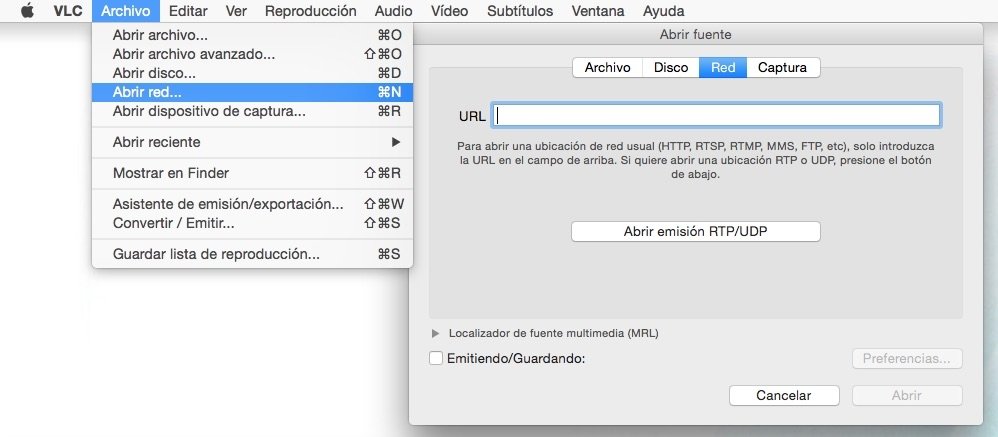Viewport: 998px width, 437px height.
Task: Open the Ventana menu
Action: tap(598, 11)
